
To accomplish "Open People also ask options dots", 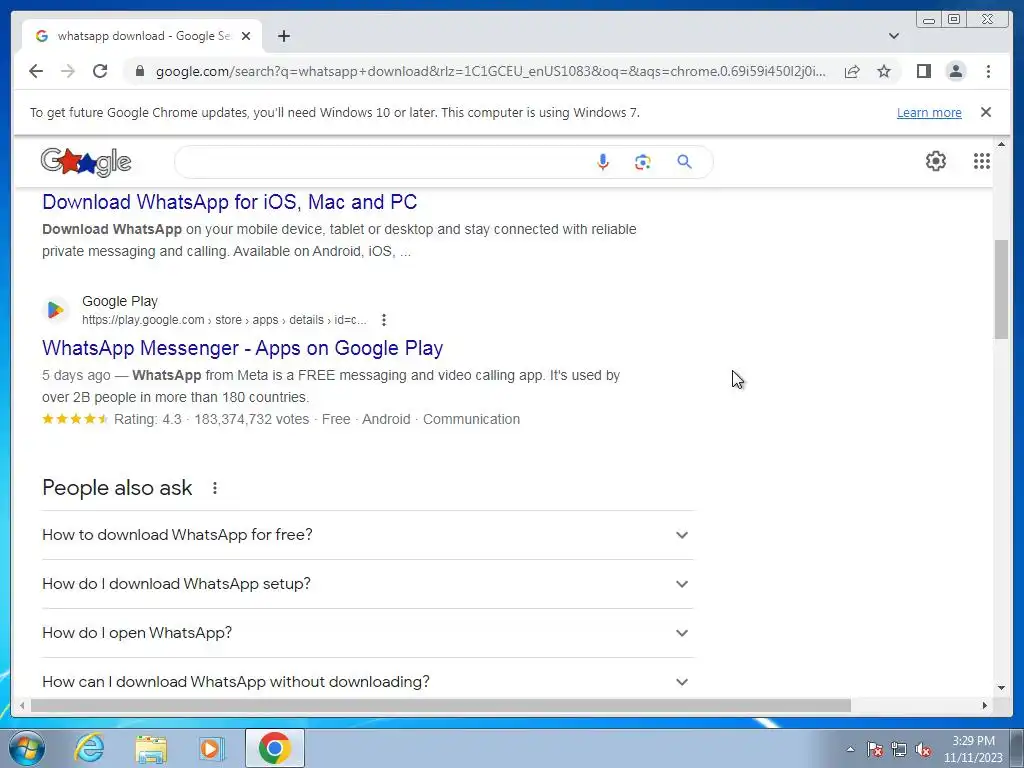I will pos(215,488).
